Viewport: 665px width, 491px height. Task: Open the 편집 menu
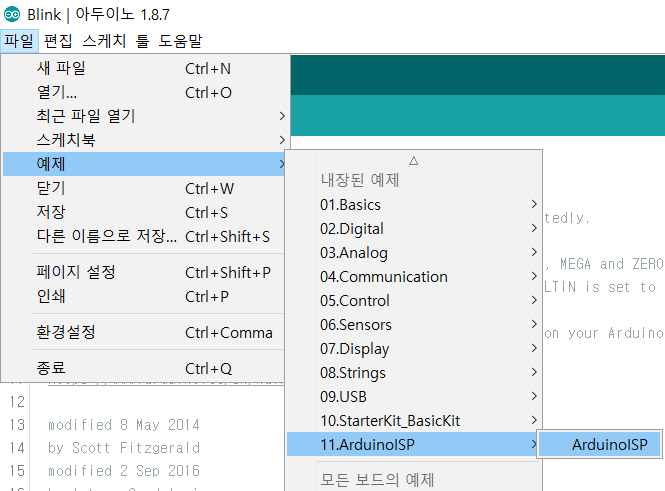[x=58, y=41]
